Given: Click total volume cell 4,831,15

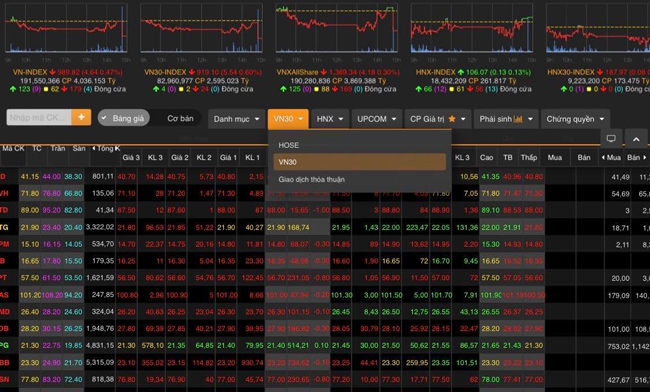Looking at the screenshot, I should point(100,345).
